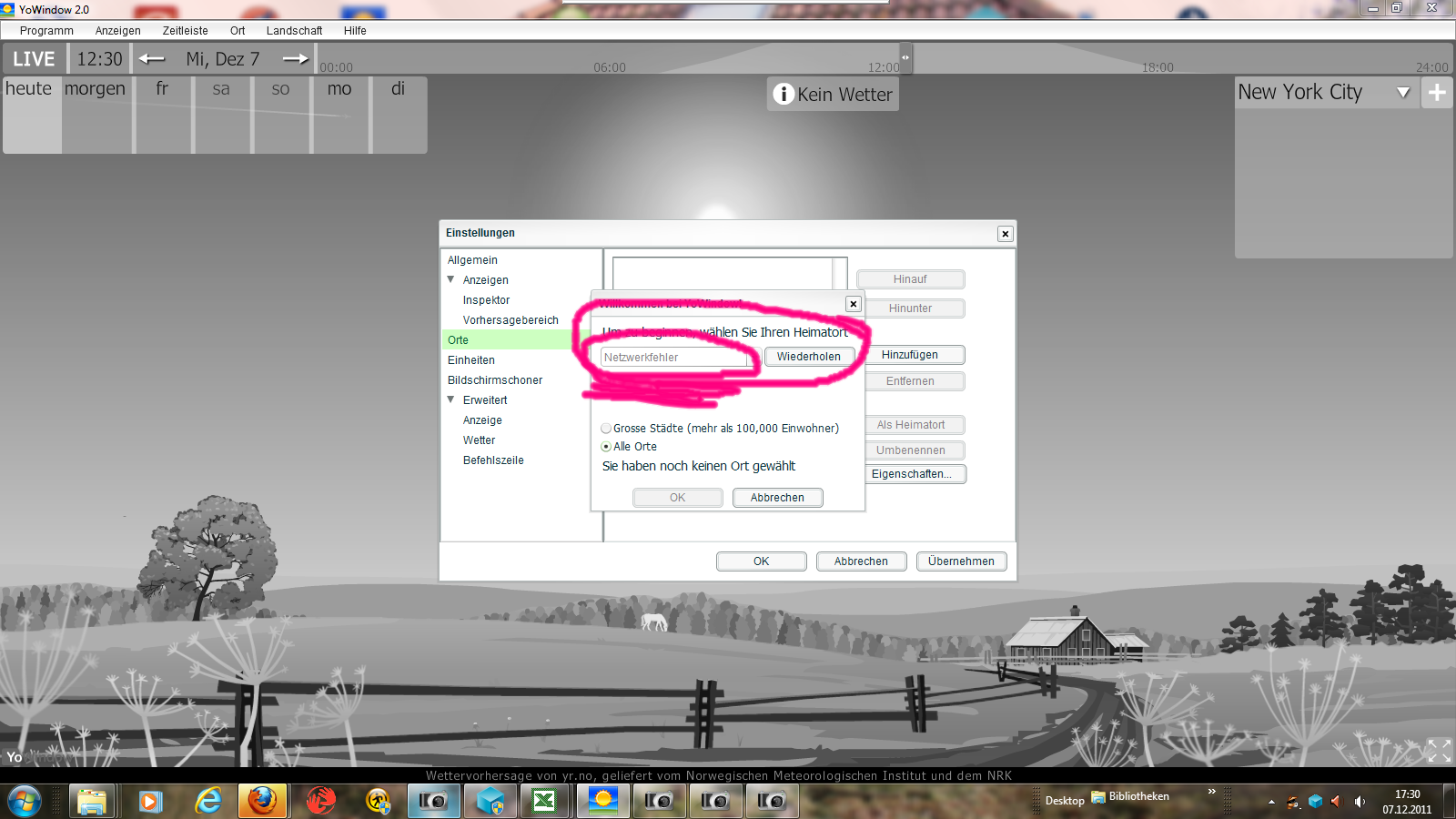Open the Excel taskbar icon

(x=544, y=802)
